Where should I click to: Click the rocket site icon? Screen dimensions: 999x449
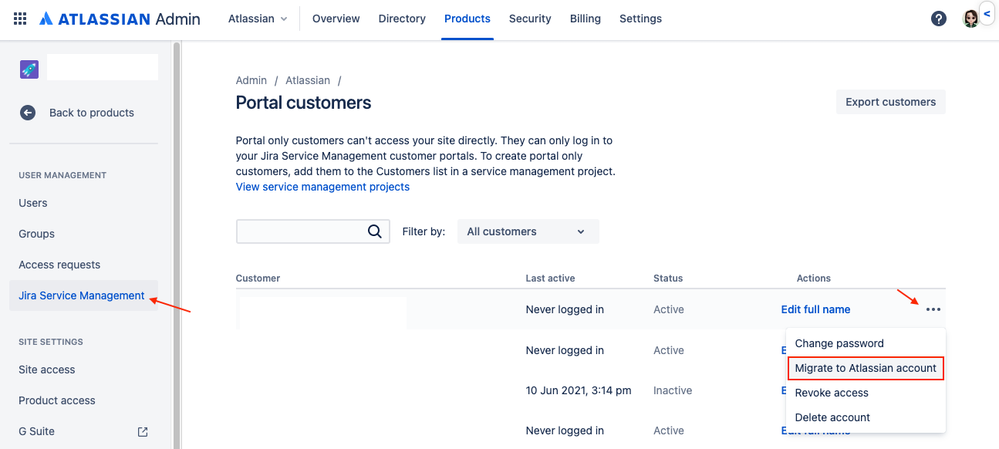pos(29,69)
